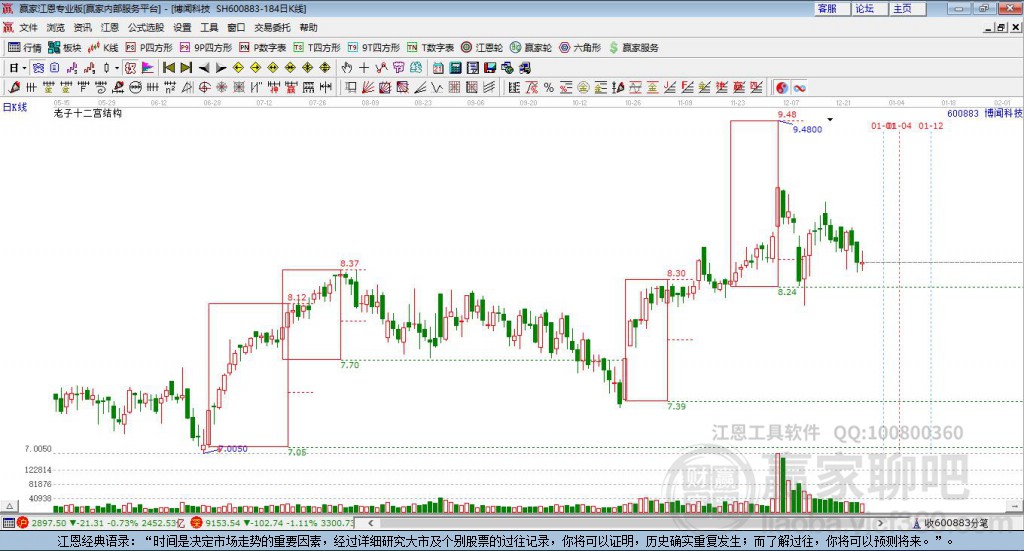The width and height of the screenshot is (1024, 551).
Task: Open the 文件 menu
Action: pyautogui.click(x=28, y=27)
